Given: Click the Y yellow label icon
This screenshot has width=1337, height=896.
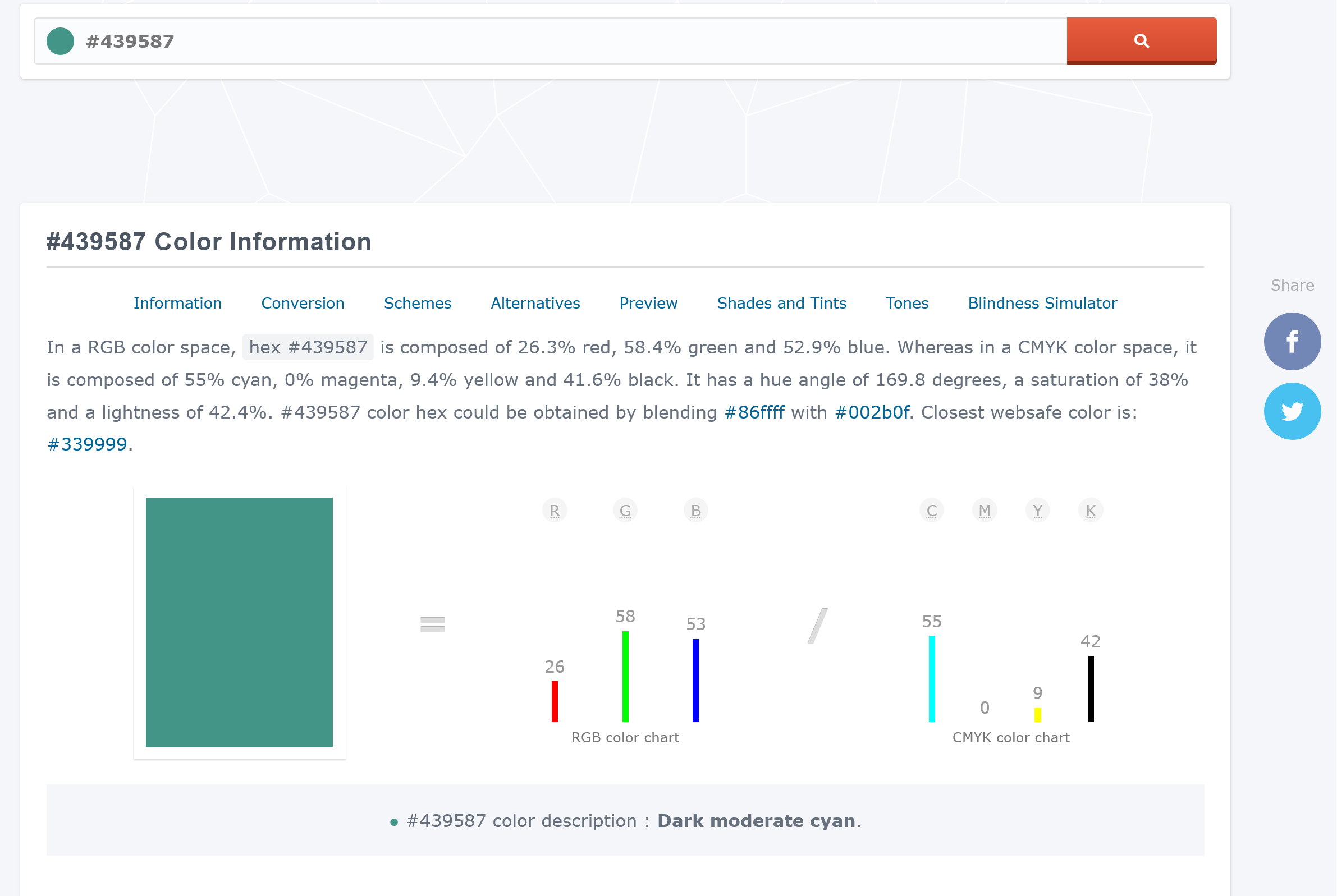Looking at the screenshot, I should point(1037,511).
